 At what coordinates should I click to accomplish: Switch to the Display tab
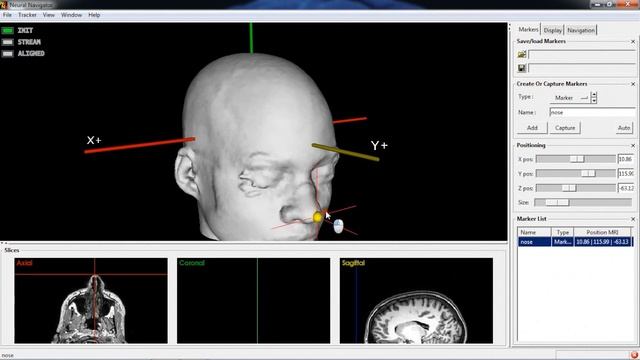(553, 30)
